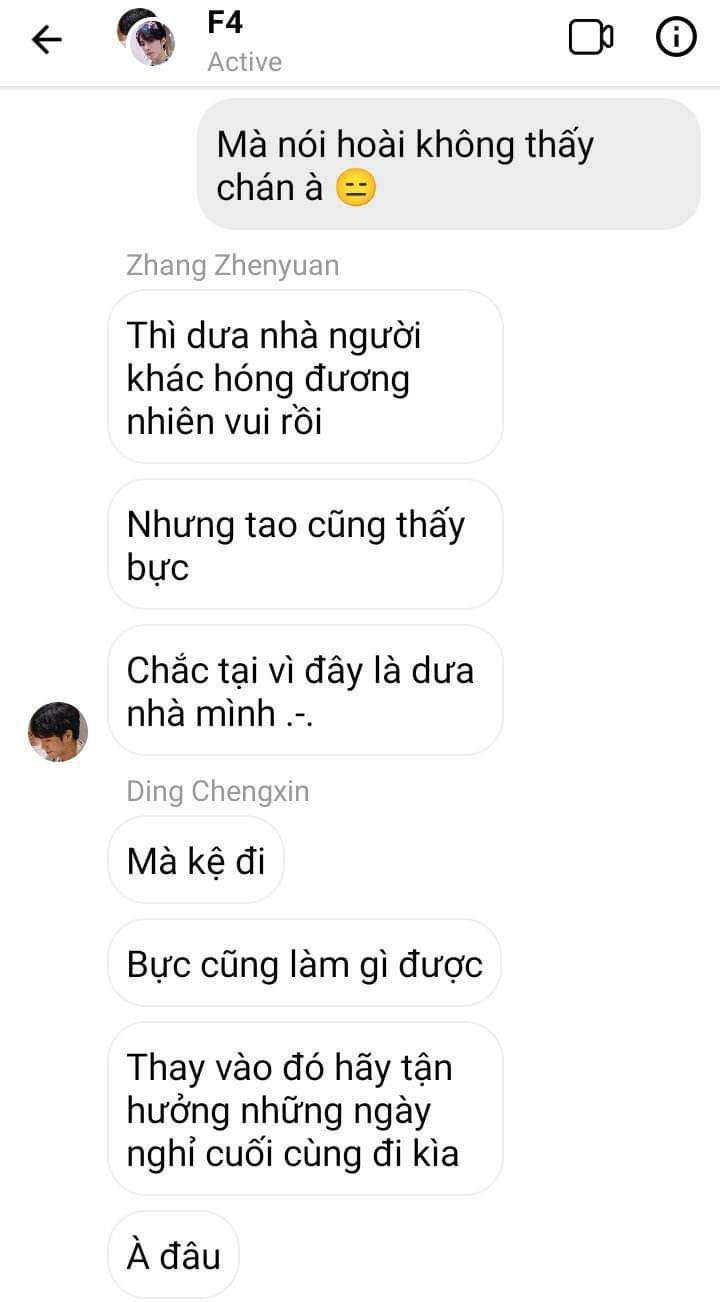Tap the Ding Chengxin sender name label
Screen dimensions: 720x1302
click(x=218, y=791)
